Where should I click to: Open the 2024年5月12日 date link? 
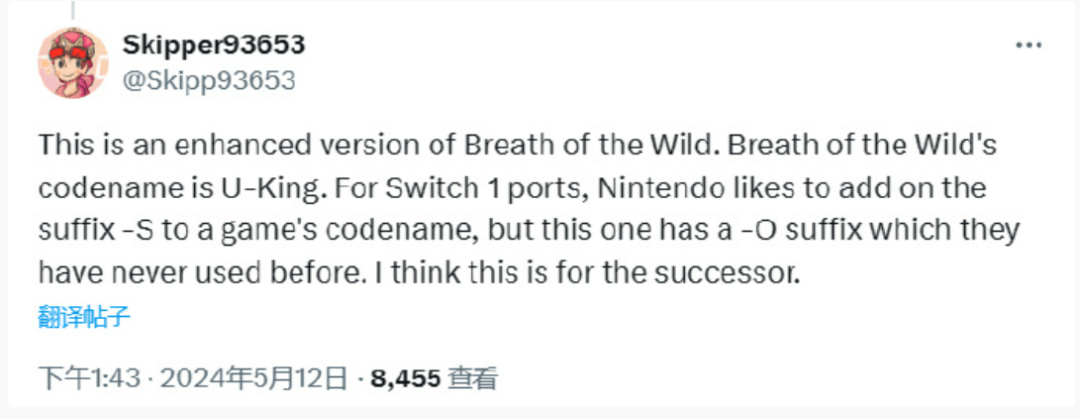click(253, 378)
